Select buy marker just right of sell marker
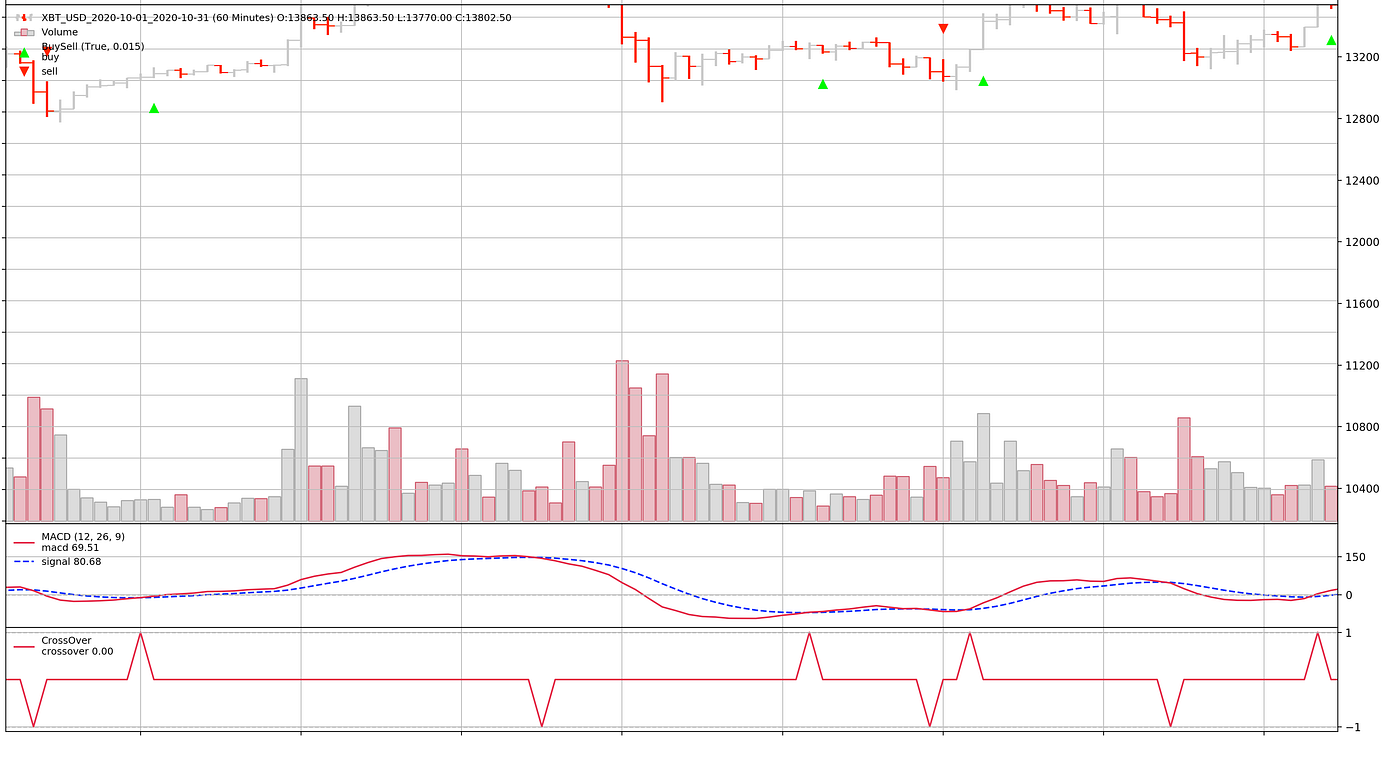This screenshot has width=1400, height=767. [983, 81]
